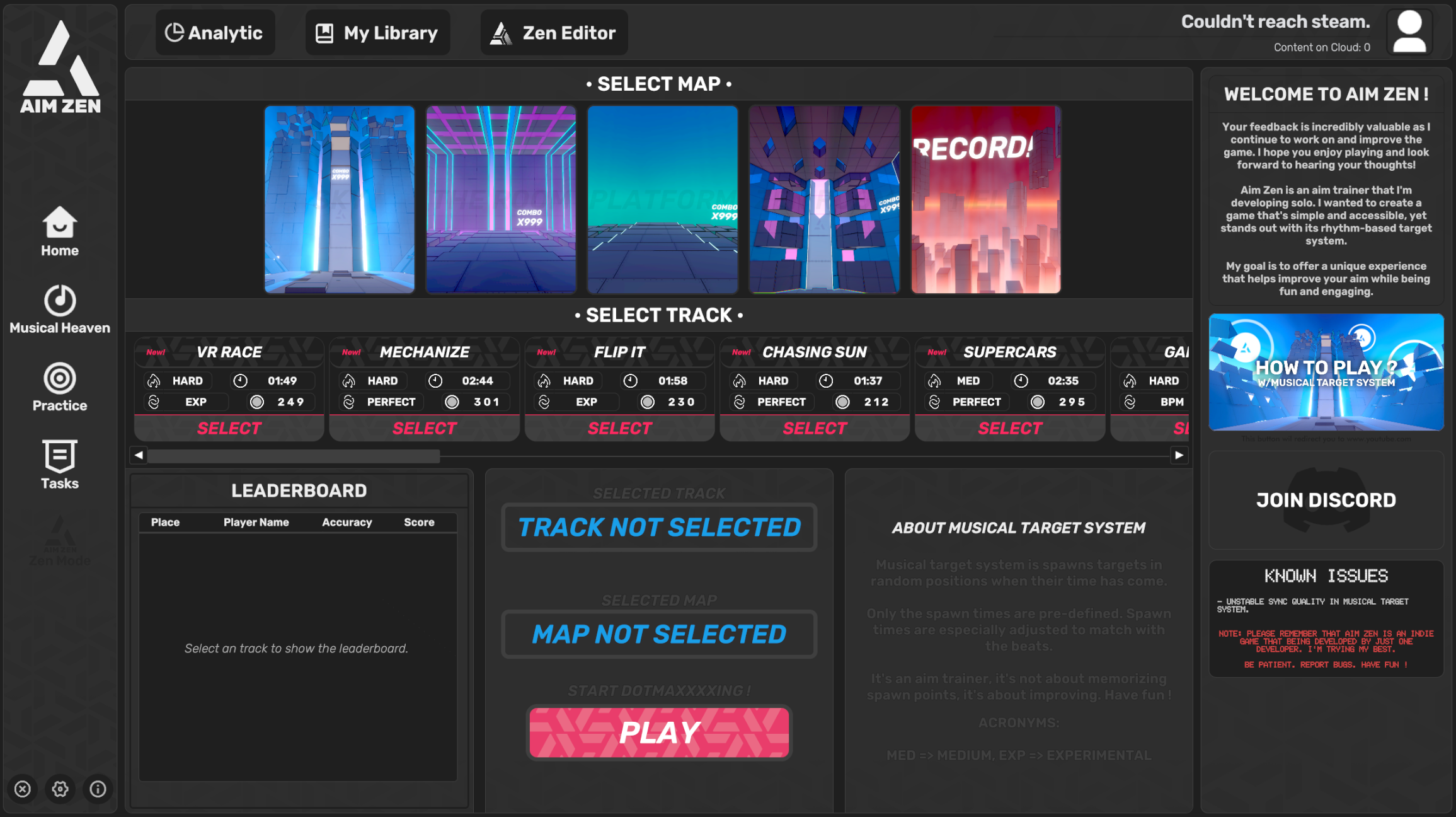Click SUPERCARS difficulty flame icon
Viewport: 1456px width, 817px height.
coord(935,381)
